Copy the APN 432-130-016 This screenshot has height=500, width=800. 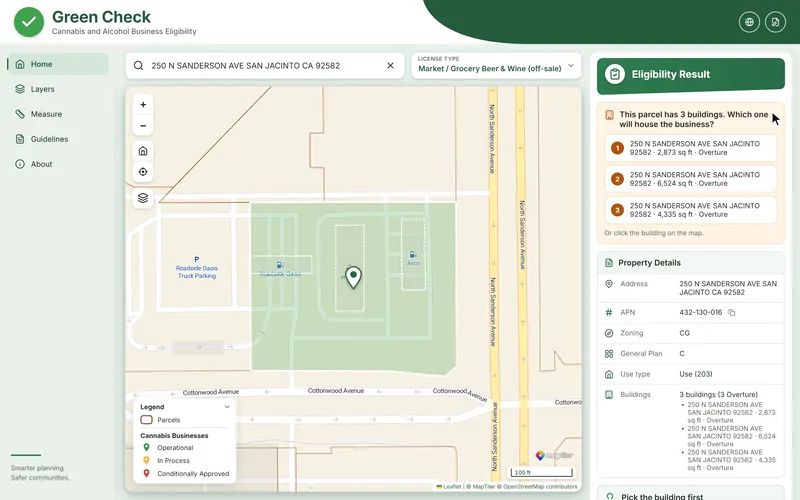732,313
